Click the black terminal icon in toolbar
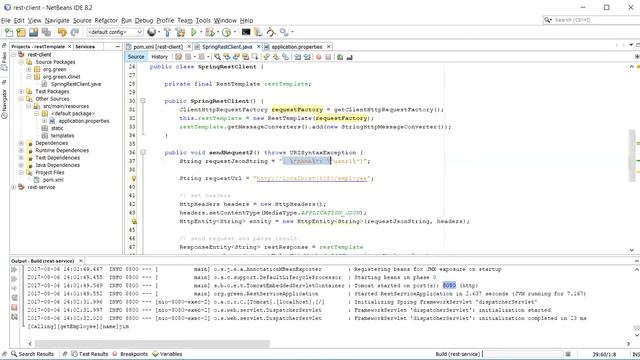The width and height of the screenshot is (640, 360). point(246,32)
